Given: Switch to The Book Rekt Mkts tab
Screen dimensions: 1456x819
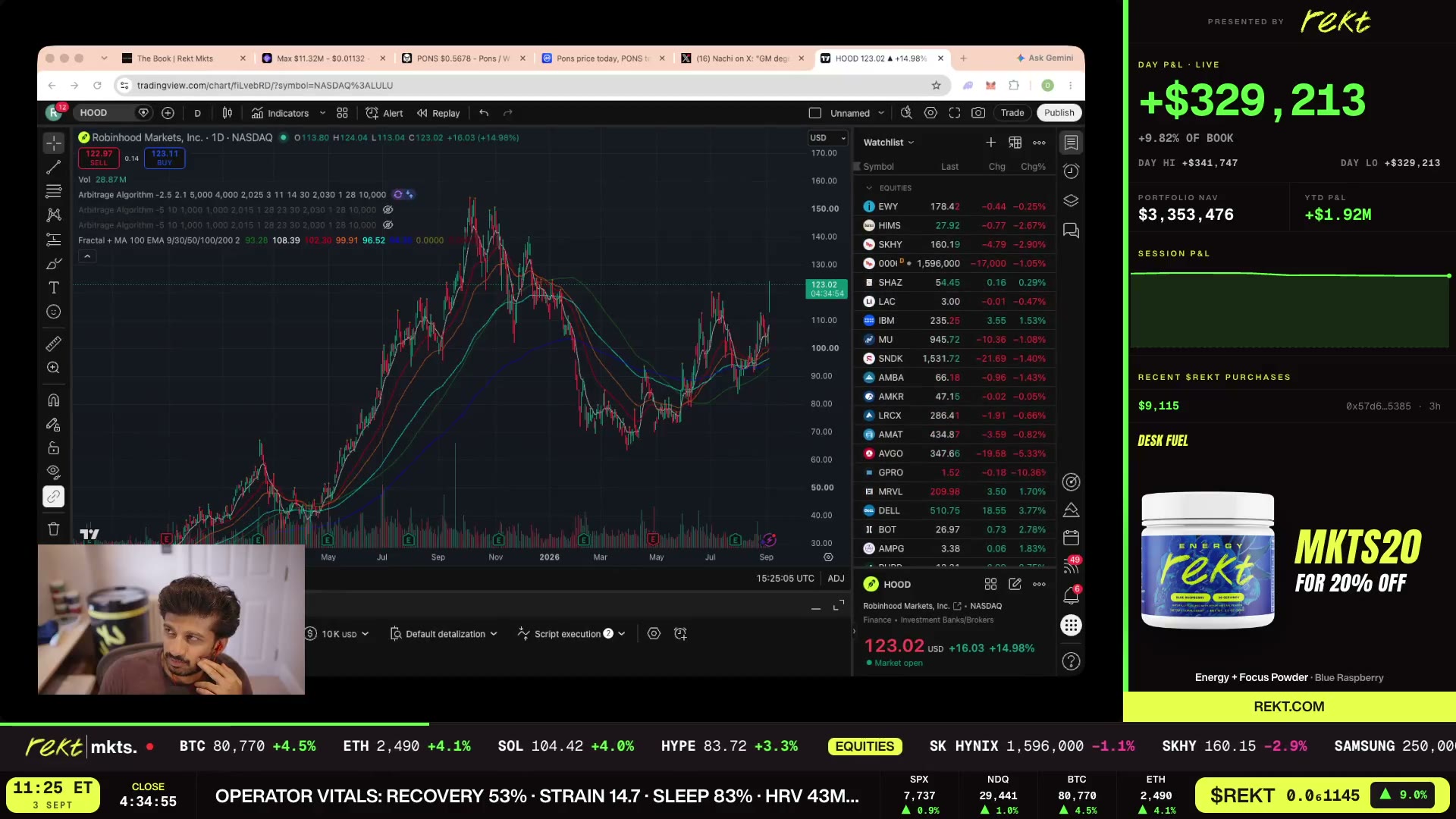Looking at the screenshot, I should click(x=184, y=58).
